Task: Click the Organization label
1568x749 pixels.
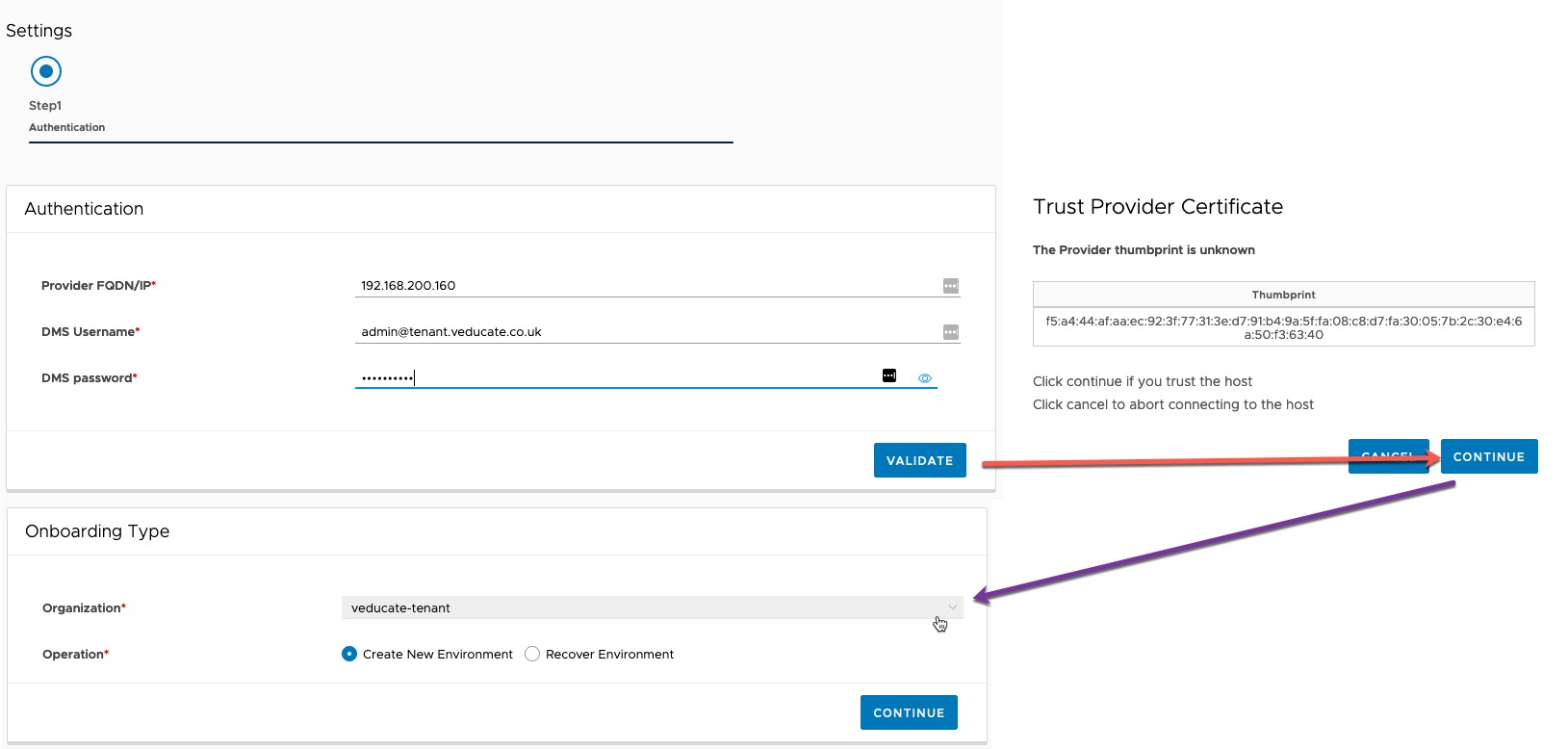Action: [x=84, y=608]
